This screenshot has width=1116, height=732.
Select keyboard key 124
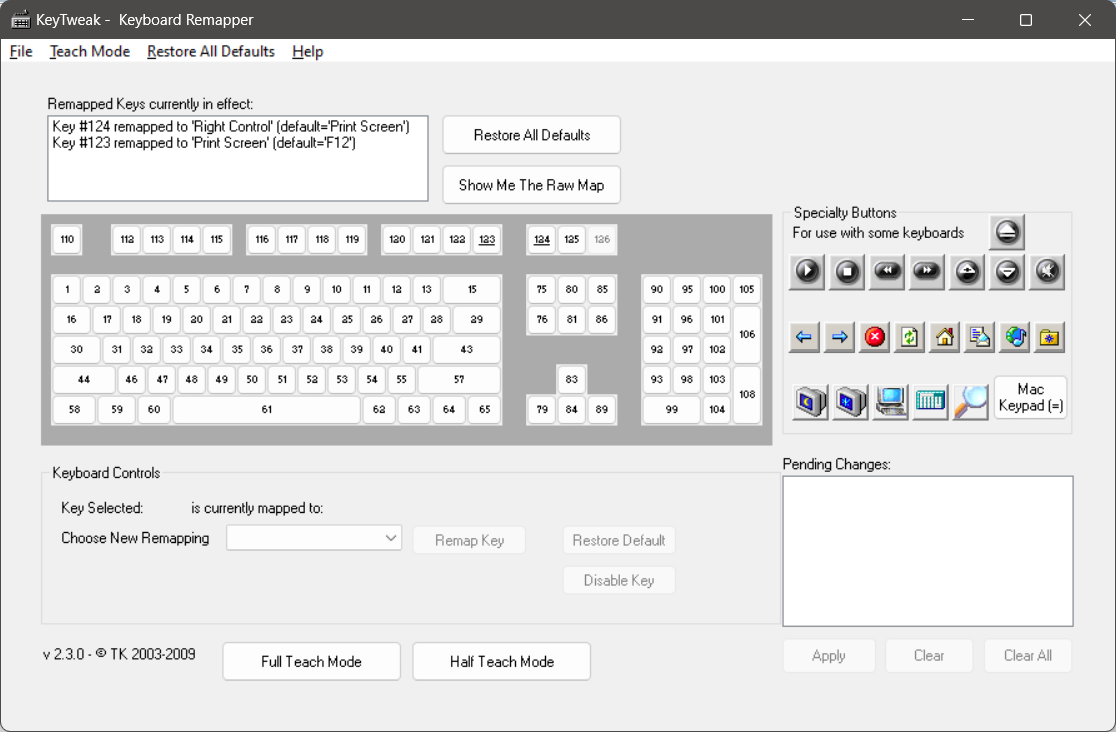pos(542,239)
